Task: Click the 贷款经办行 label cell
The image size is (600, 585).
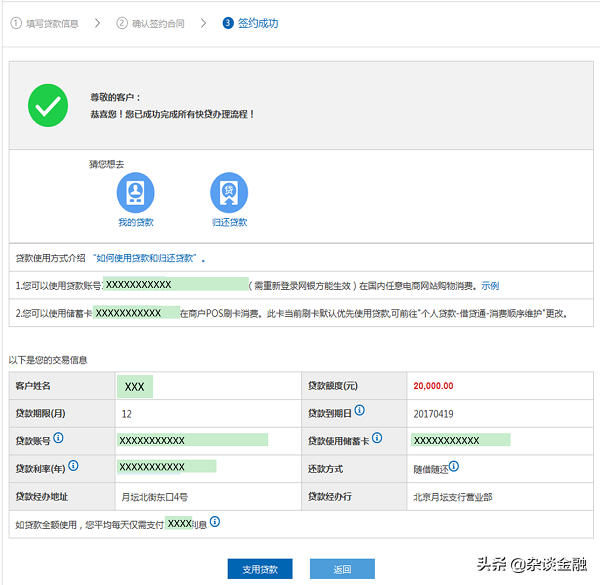Action: [354, 497]
